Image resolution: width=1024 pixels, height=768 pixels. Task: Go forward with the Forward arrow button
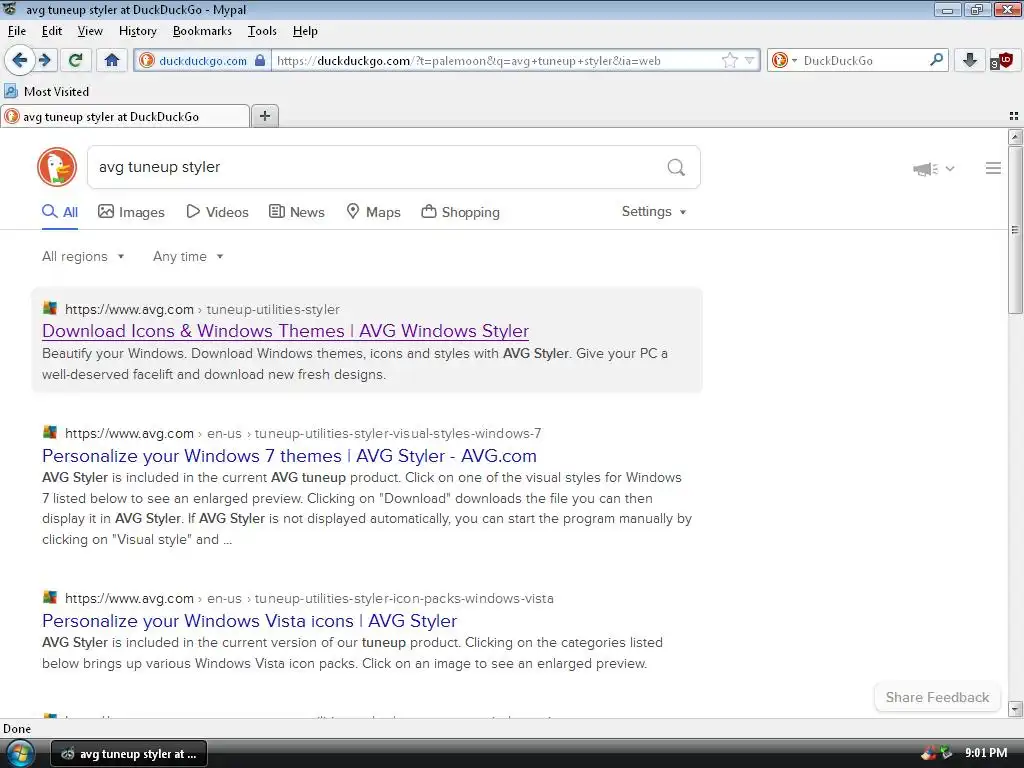[x=45, y=60]
